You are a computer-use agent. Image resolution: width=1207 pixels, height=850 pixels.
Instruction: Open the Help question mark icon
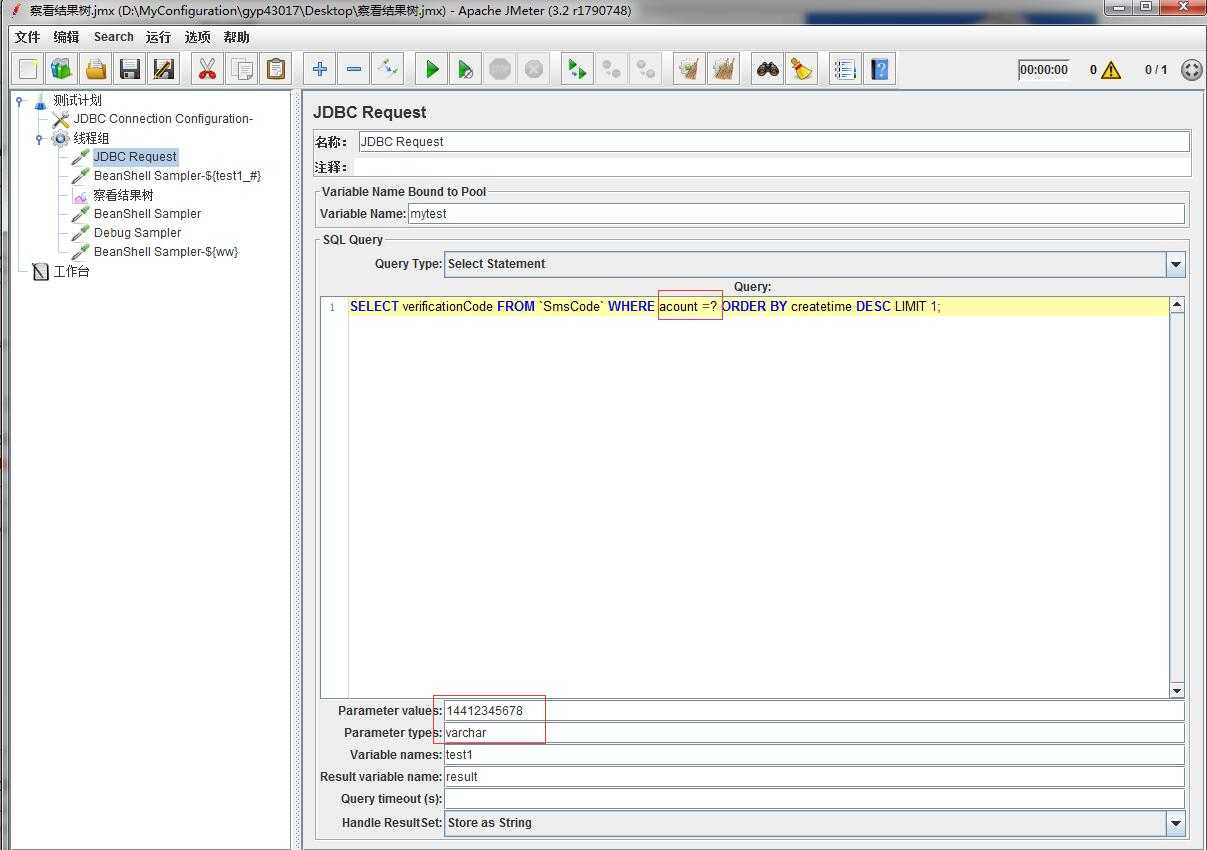879,69
